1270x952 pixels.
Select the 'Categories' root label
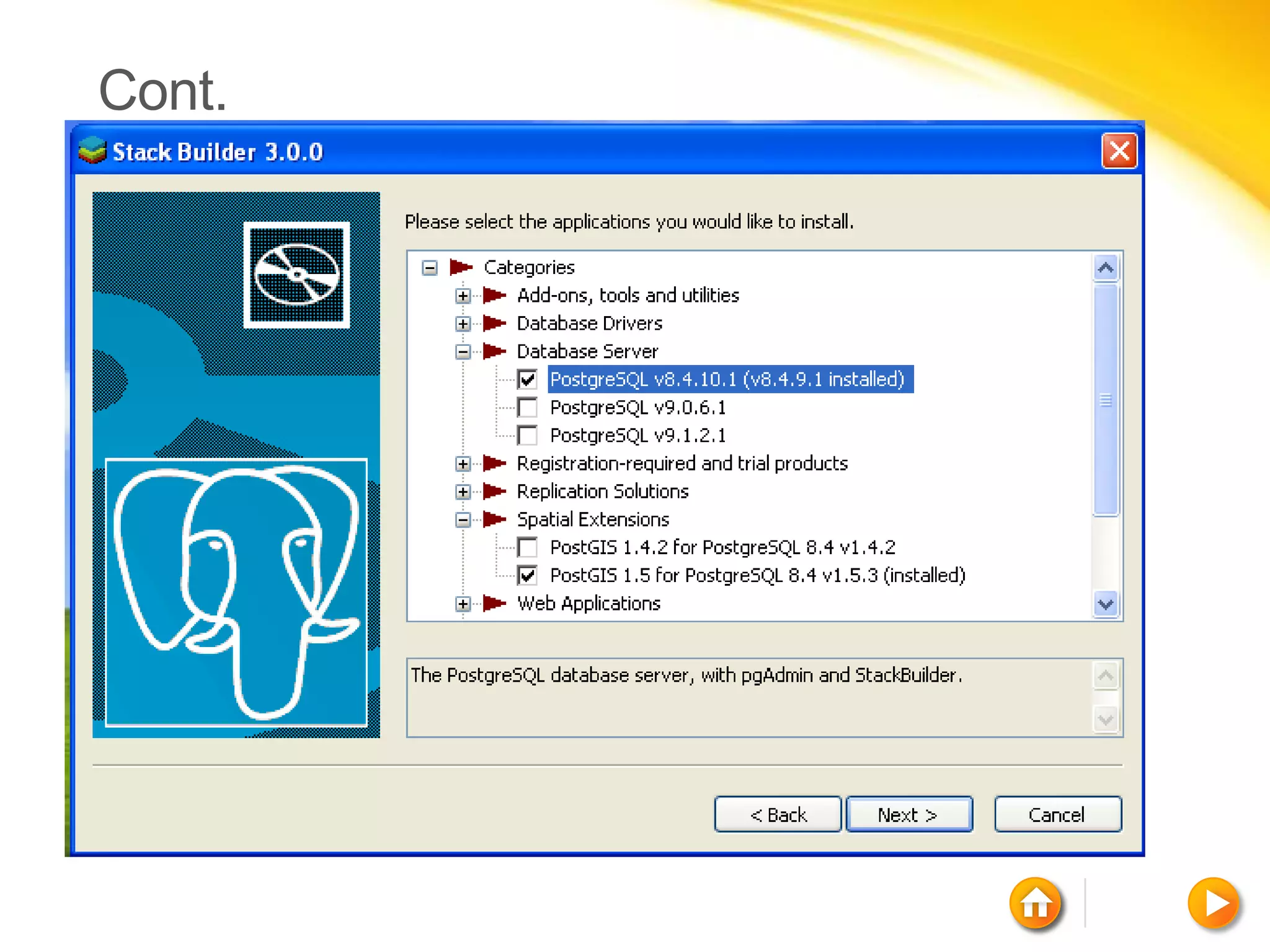coord(529,267)
